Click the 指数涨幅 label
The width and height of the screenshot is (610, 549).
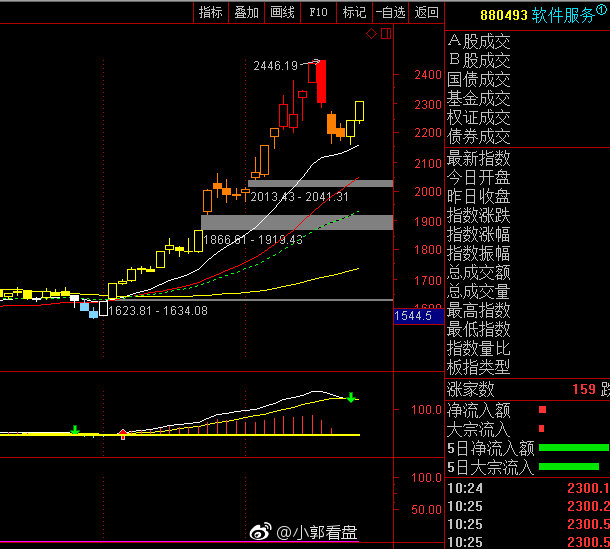(x=479, y=235)
